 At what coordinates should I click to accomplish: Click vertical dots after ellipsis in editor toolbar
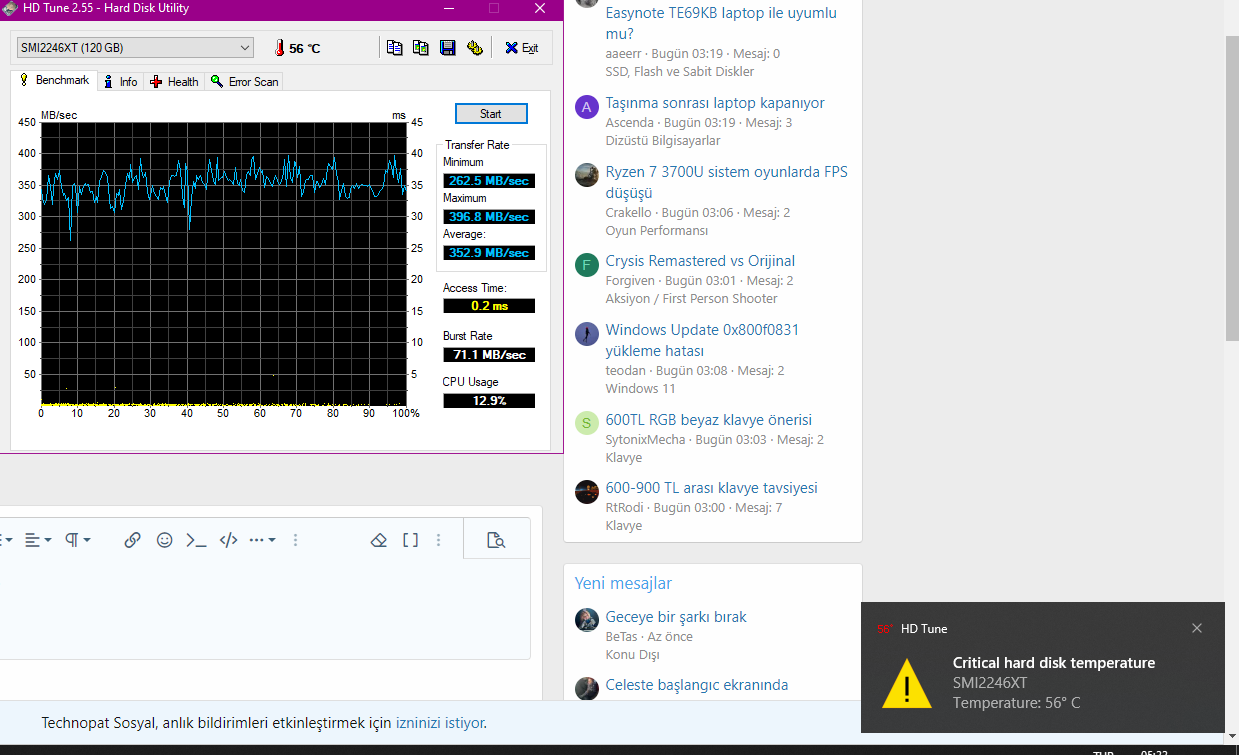(x=295, y=540)
